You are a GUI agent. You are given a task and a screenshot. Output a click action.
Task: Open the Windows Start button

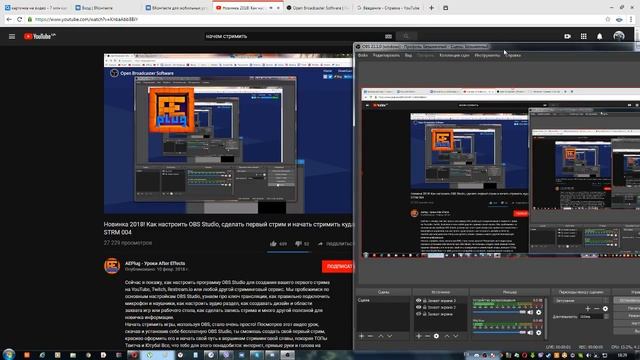pos(9,354)
